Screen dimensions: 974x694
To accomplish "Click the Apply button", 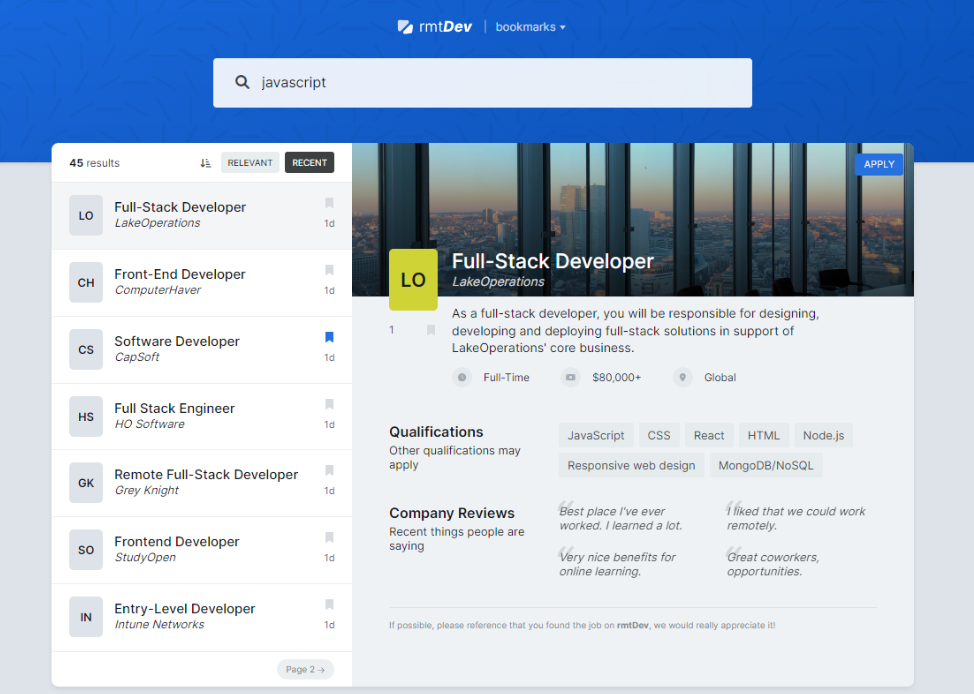I will [x=879, y=164].
